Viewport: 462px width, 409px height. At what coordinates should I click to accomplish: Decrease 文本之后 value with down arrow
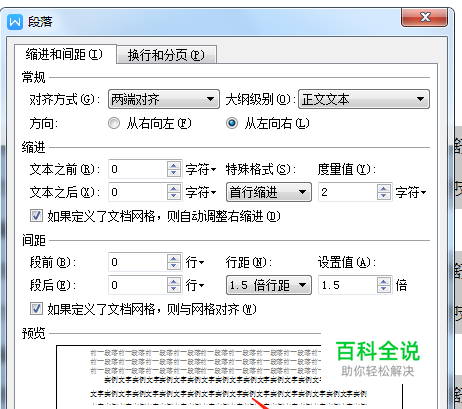[x=174, y=196]
